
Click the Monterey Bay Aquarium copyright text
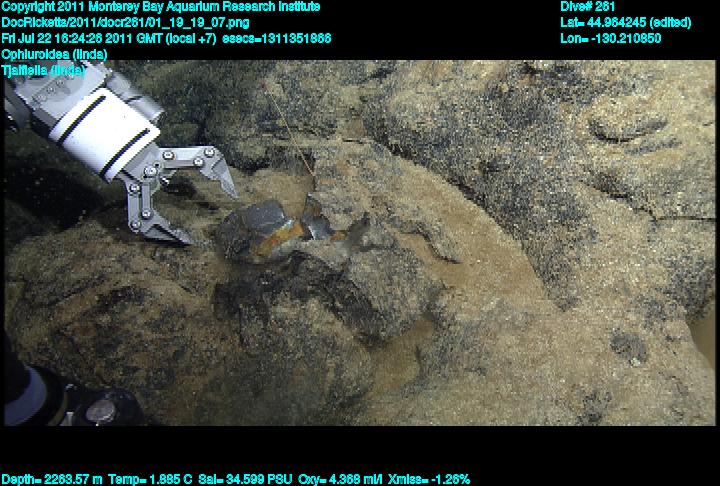click(160, 7)
